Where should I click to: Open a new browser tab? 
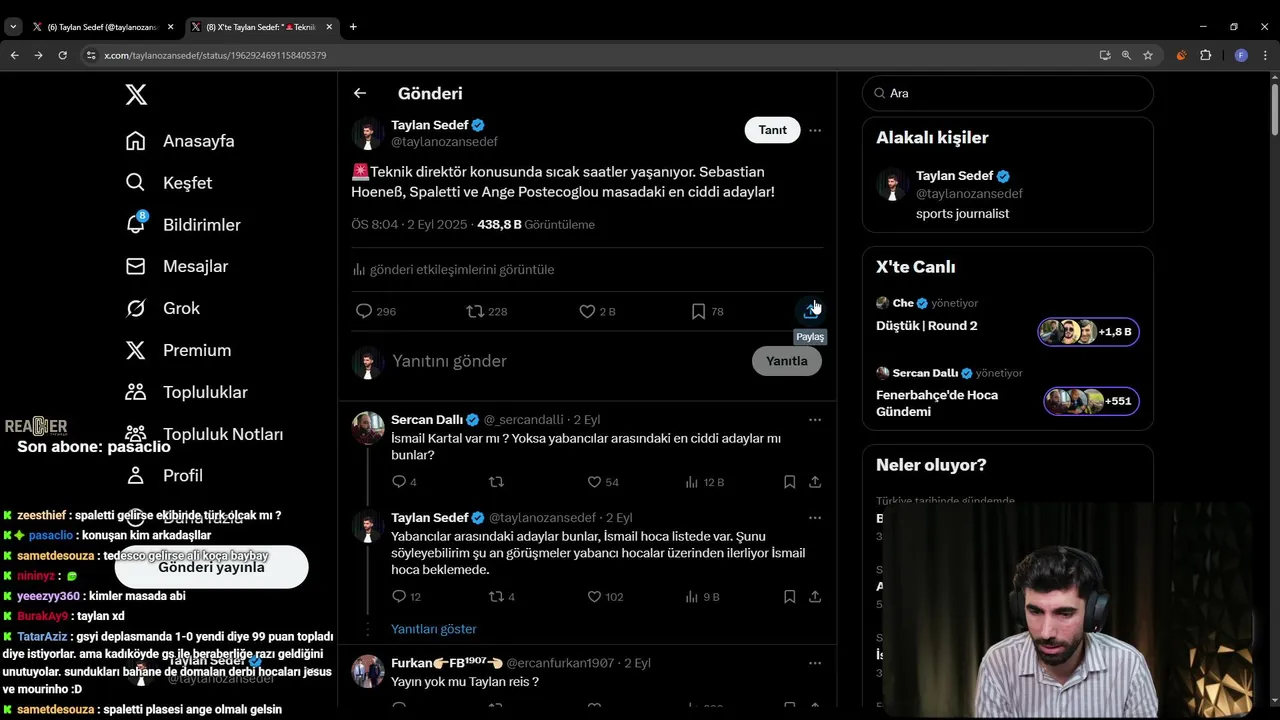pos(353,27)
